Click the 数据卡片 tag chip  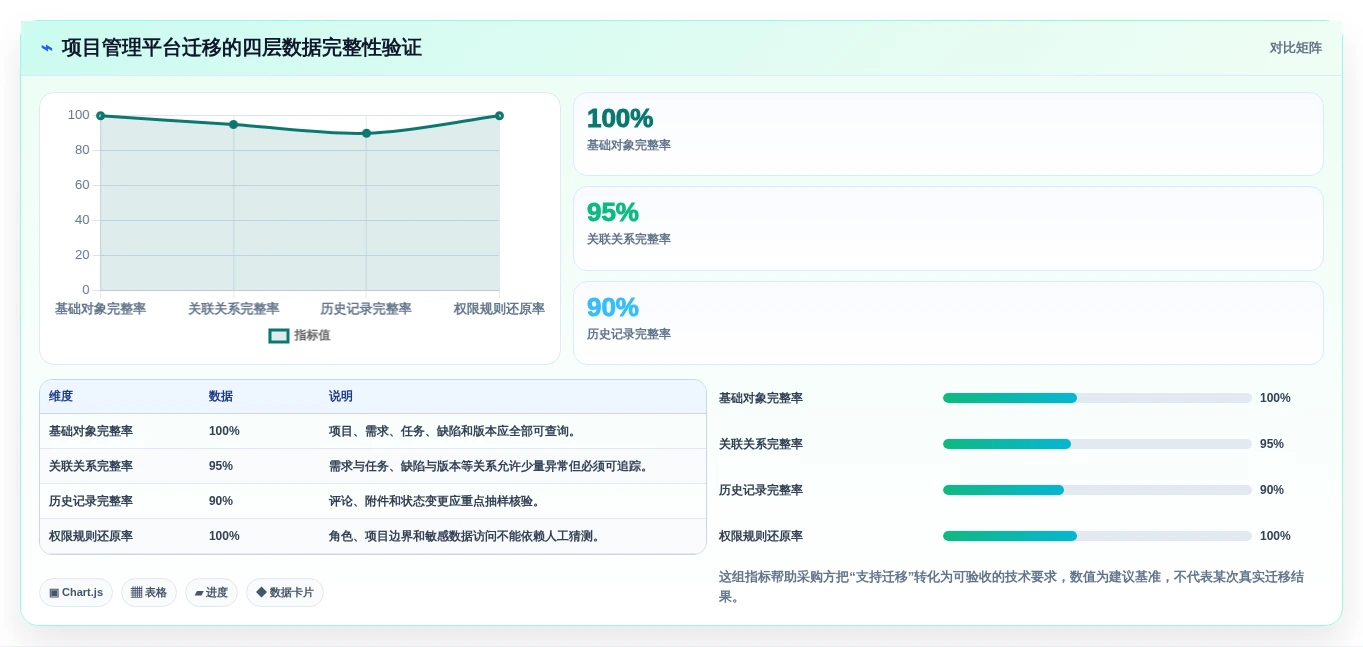coord(285,592)
